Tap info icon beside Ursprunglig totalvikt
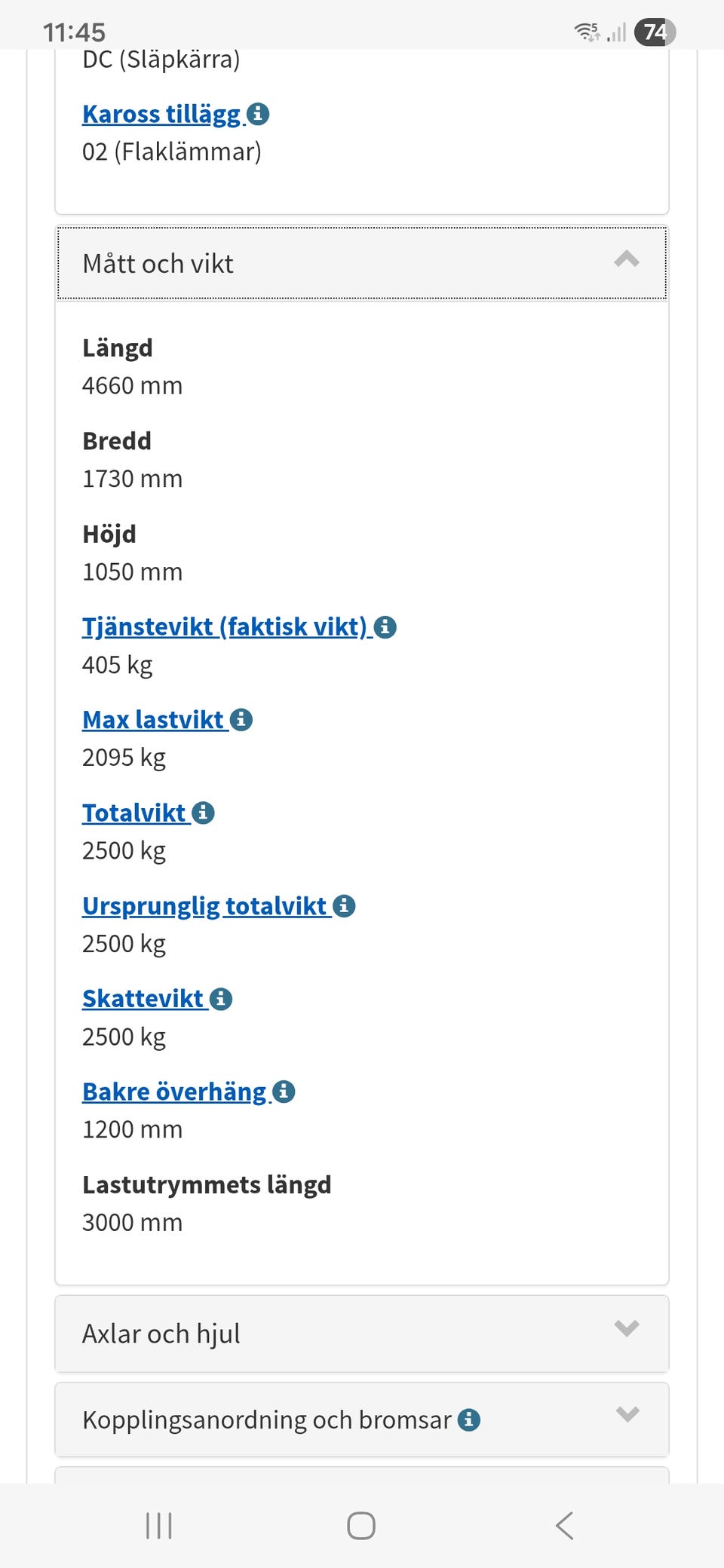The image size is (724, 1568). [x=344, y=905]
